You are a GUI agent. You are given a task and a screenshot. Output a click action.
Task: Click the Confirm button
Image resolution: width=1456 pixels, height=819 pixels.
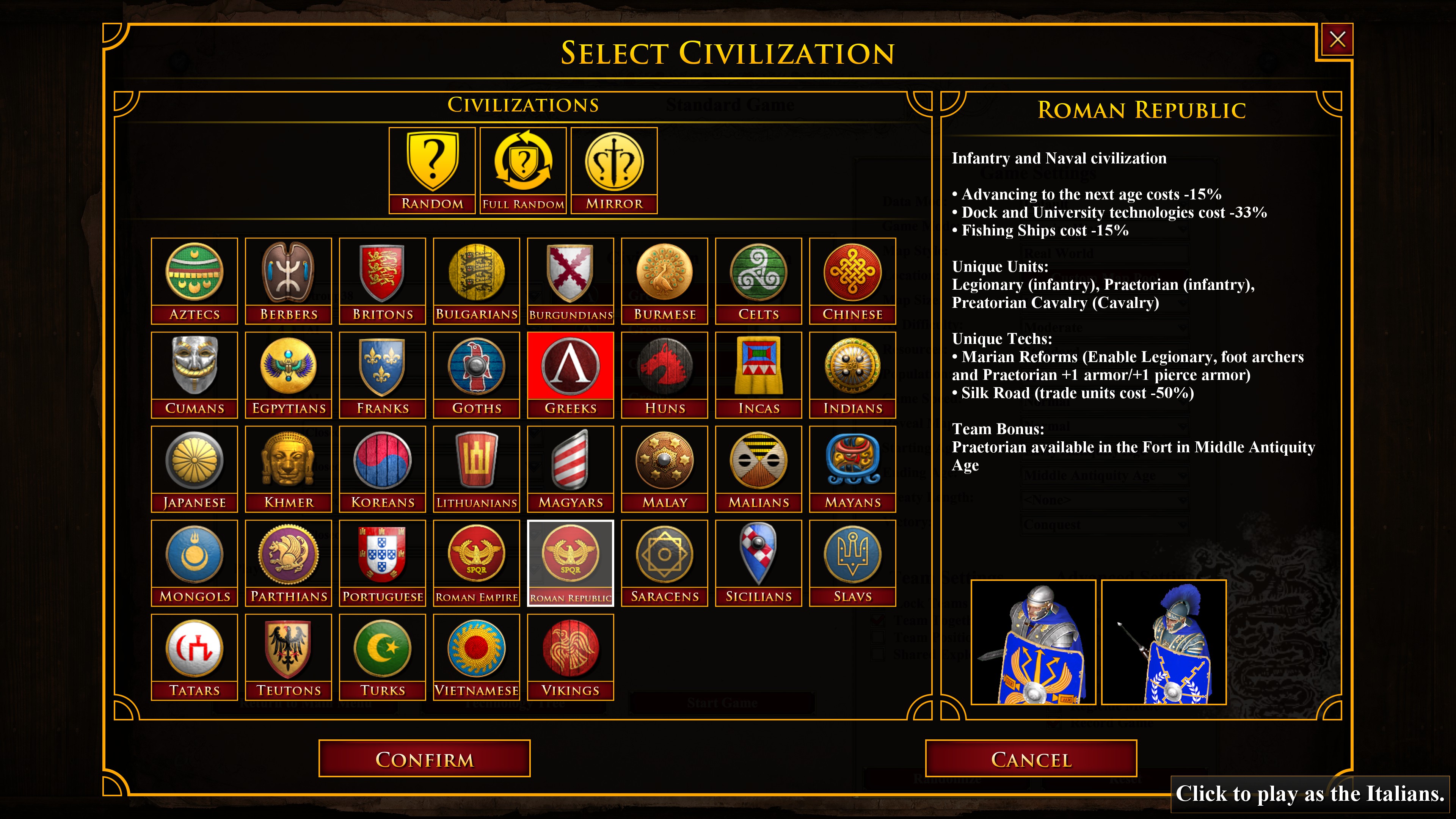click(425, 758)
